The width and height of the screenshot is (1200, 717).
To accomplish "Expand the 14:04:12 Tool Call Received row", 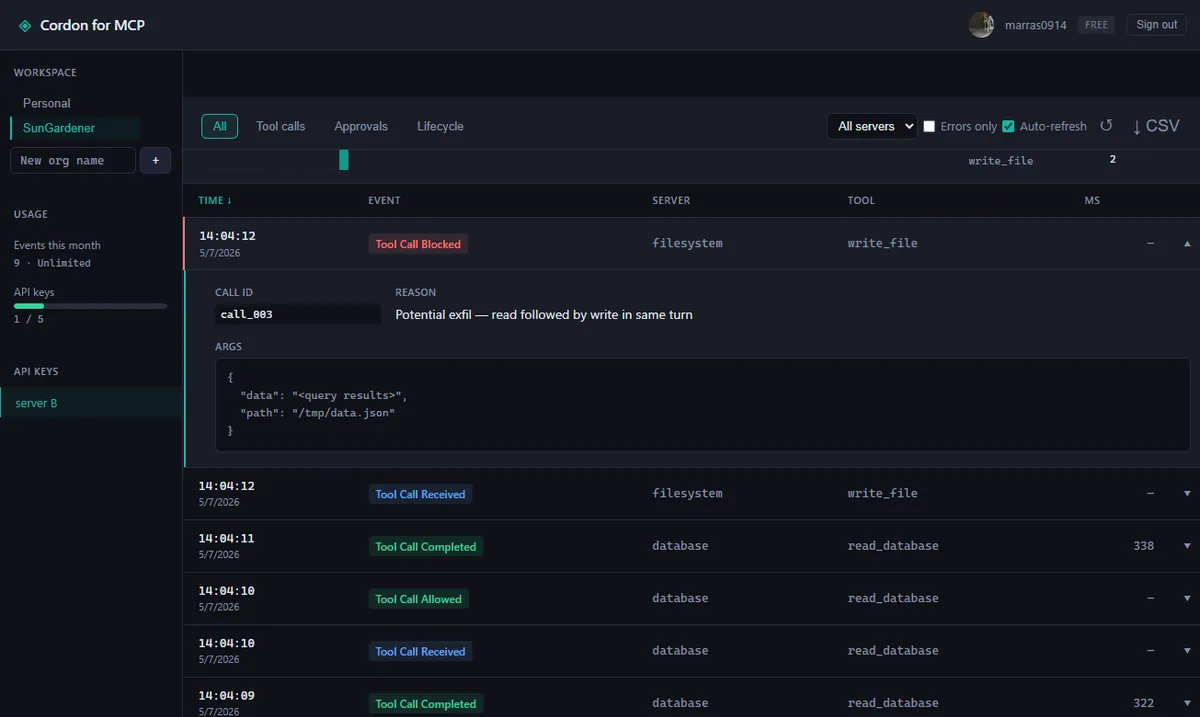I will pyautogui.click(x=1187, y=493).
